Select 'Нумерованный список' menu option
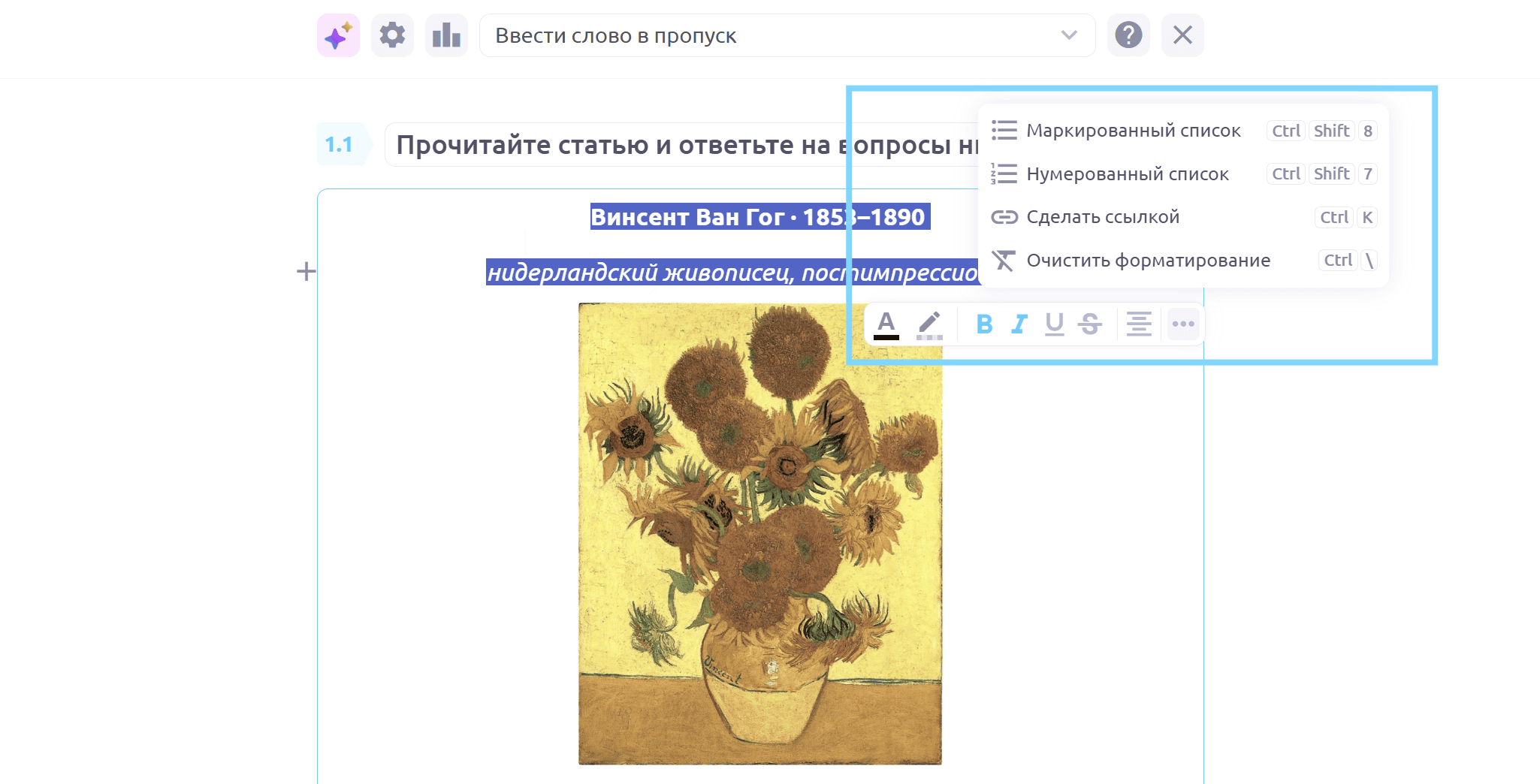This screenshot has height=784, width=1540. pyautogui.click(x=1183, y=173)
